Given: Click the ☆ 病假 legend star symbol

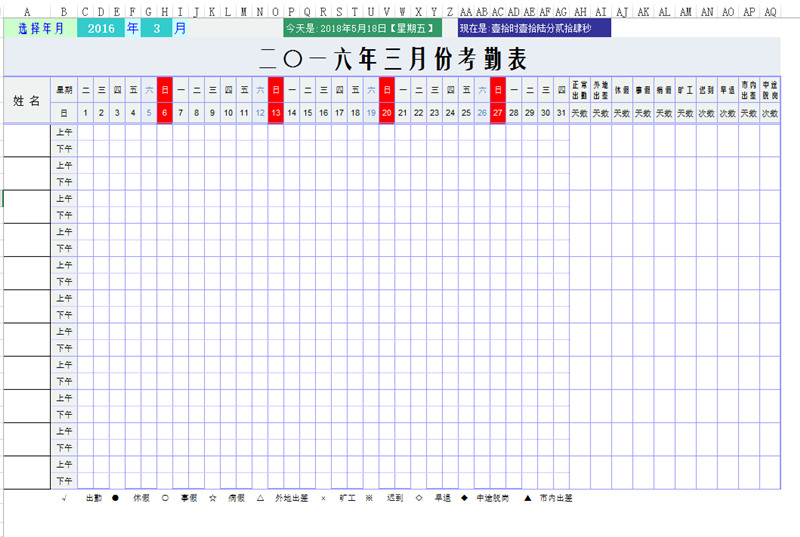Looking at the screenshot, I should tap(212, 497).
